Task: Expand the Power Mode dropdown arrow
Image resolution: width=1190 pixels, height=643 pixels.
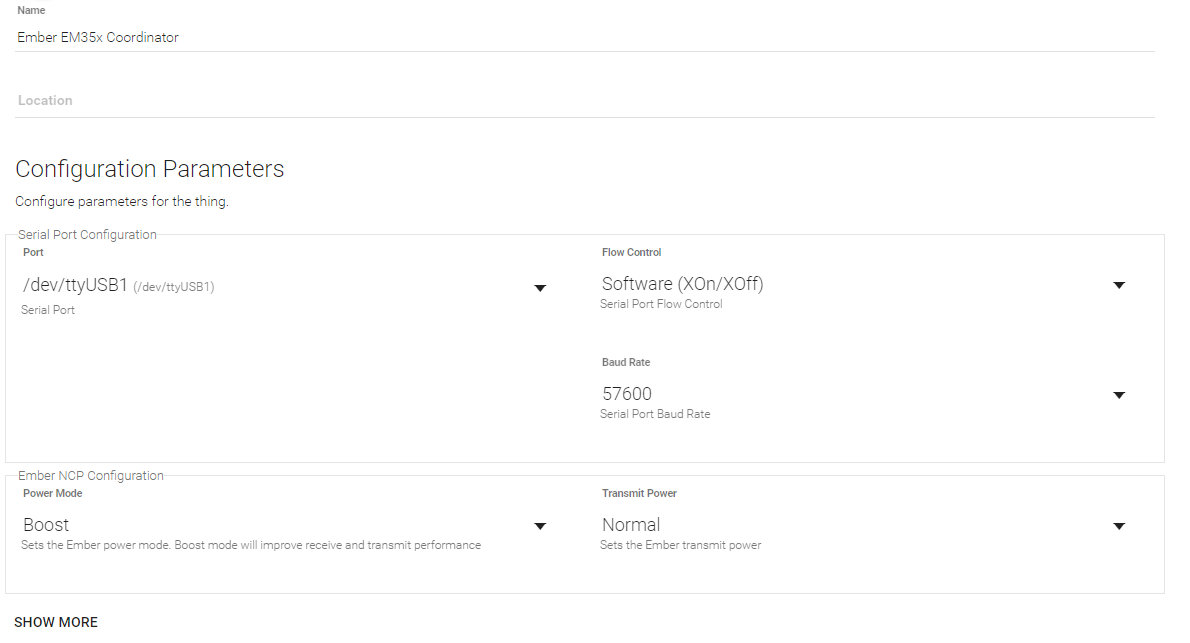Action: 540,526
